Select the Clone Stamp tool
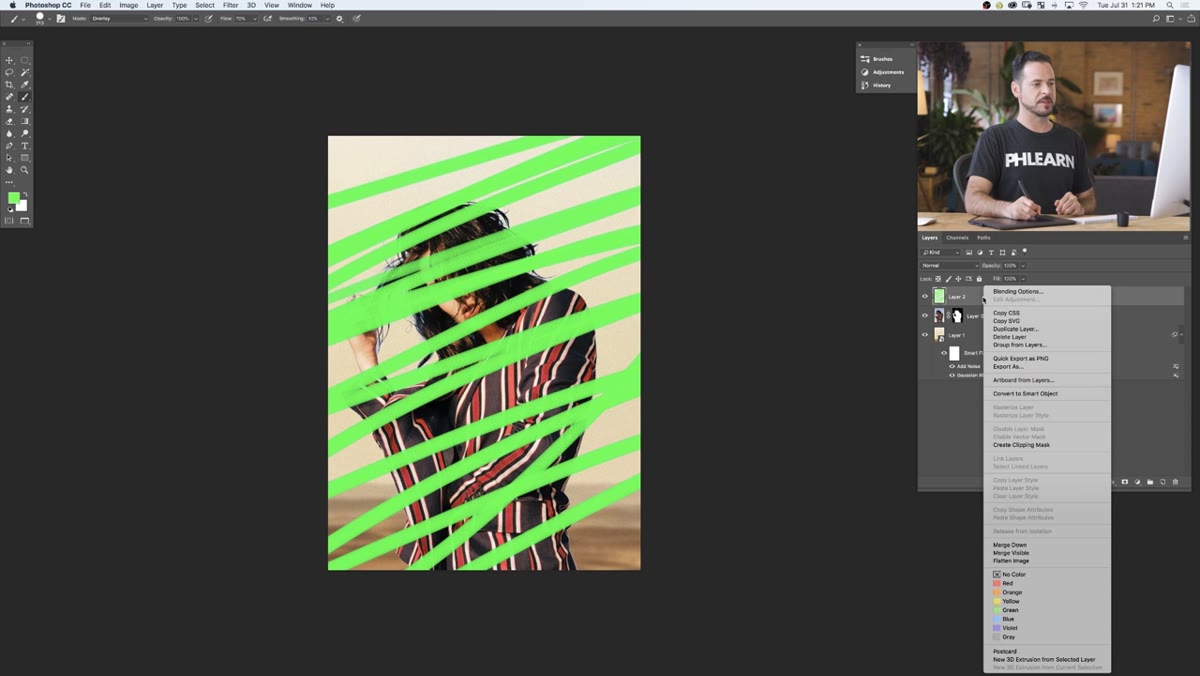The width and height of the screenshot is (1200, 676). (x=10, y=109)
